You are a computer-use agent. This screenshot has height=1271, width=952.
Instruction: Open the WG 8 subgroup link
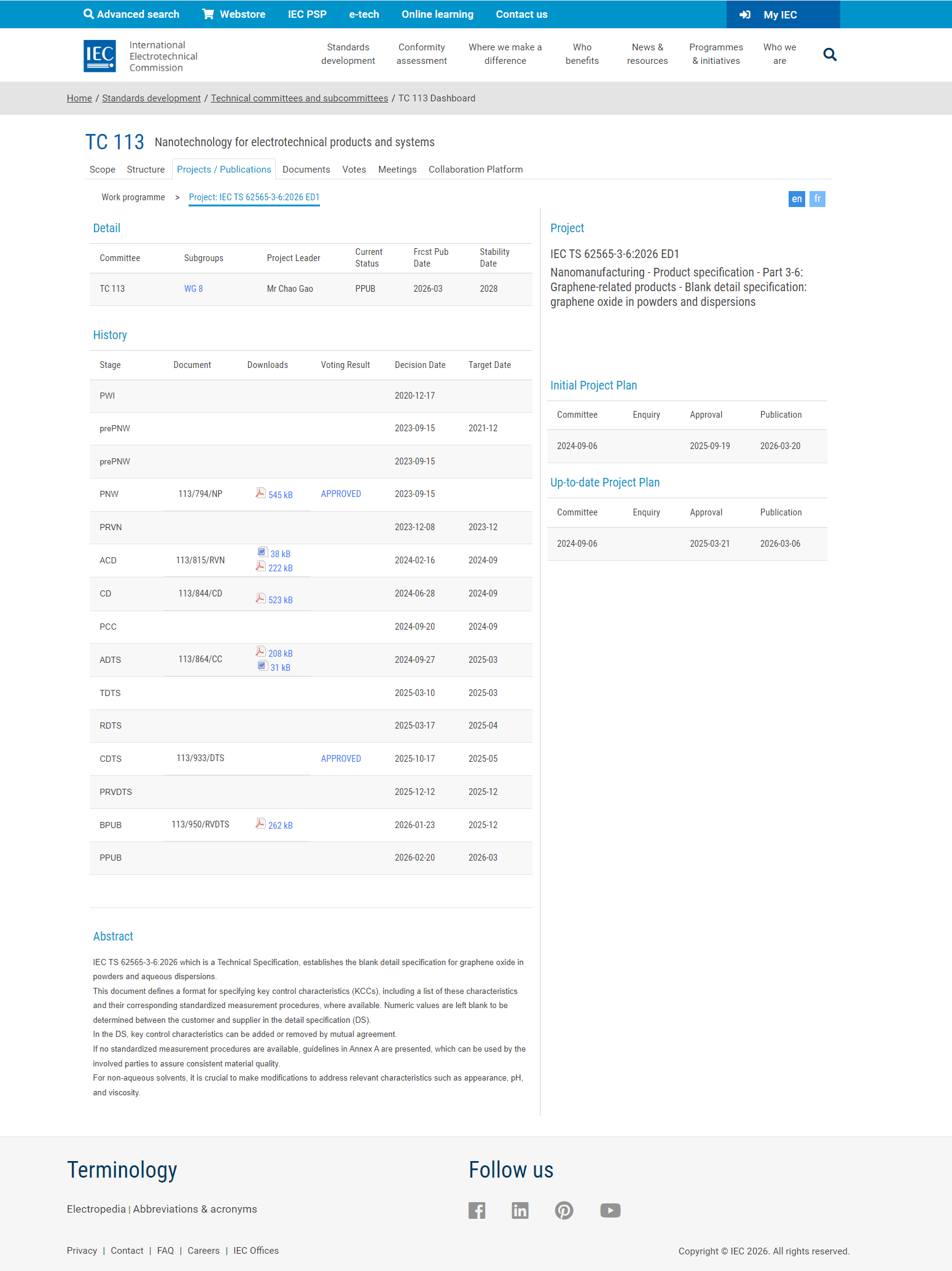193,289
